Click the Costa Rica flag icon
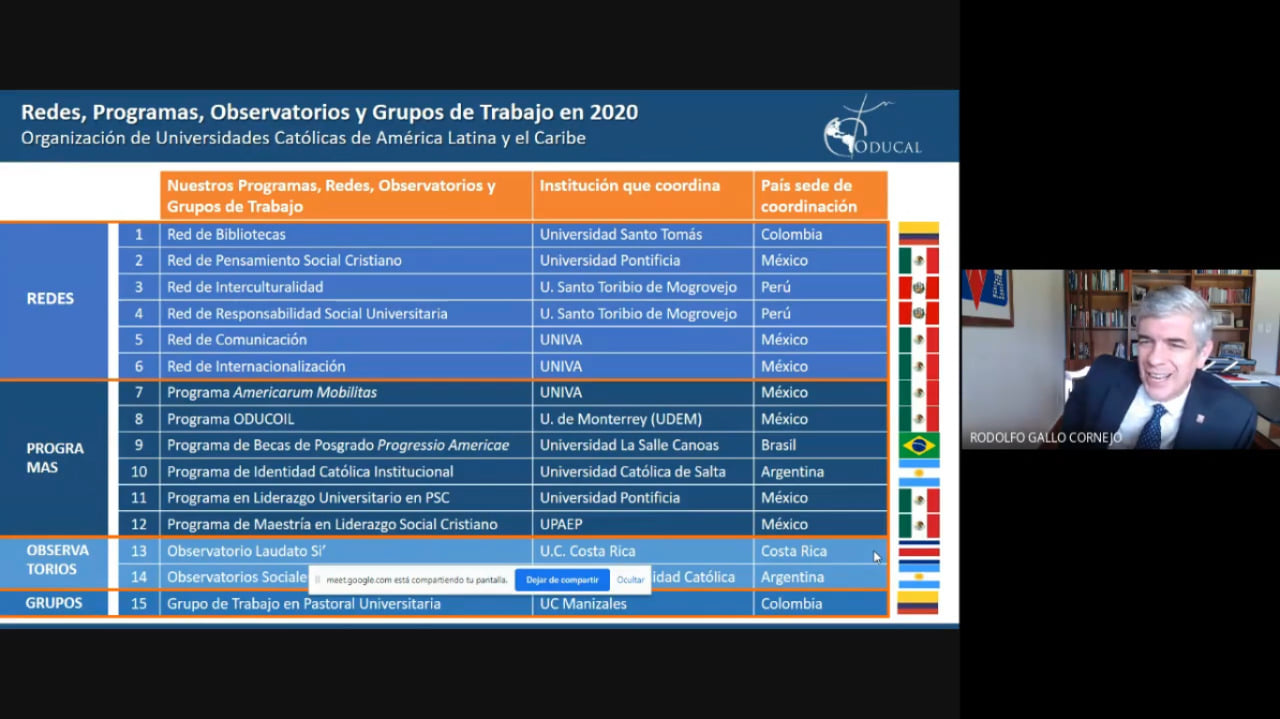 click(918, 551)
